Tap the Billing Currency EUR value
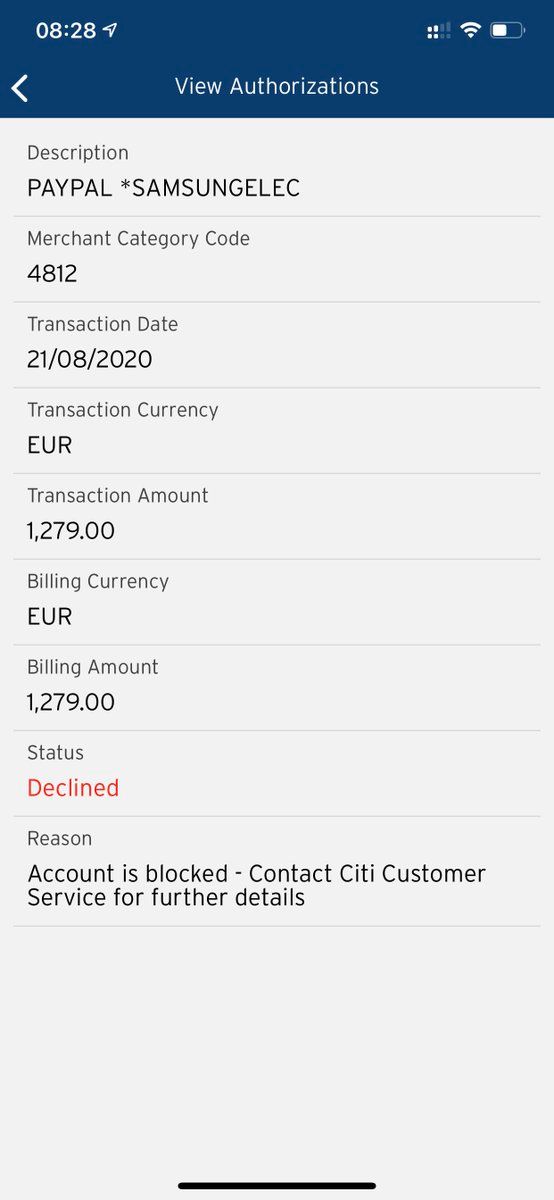Viewport: 554px width, 1200px height. (50, 617)
